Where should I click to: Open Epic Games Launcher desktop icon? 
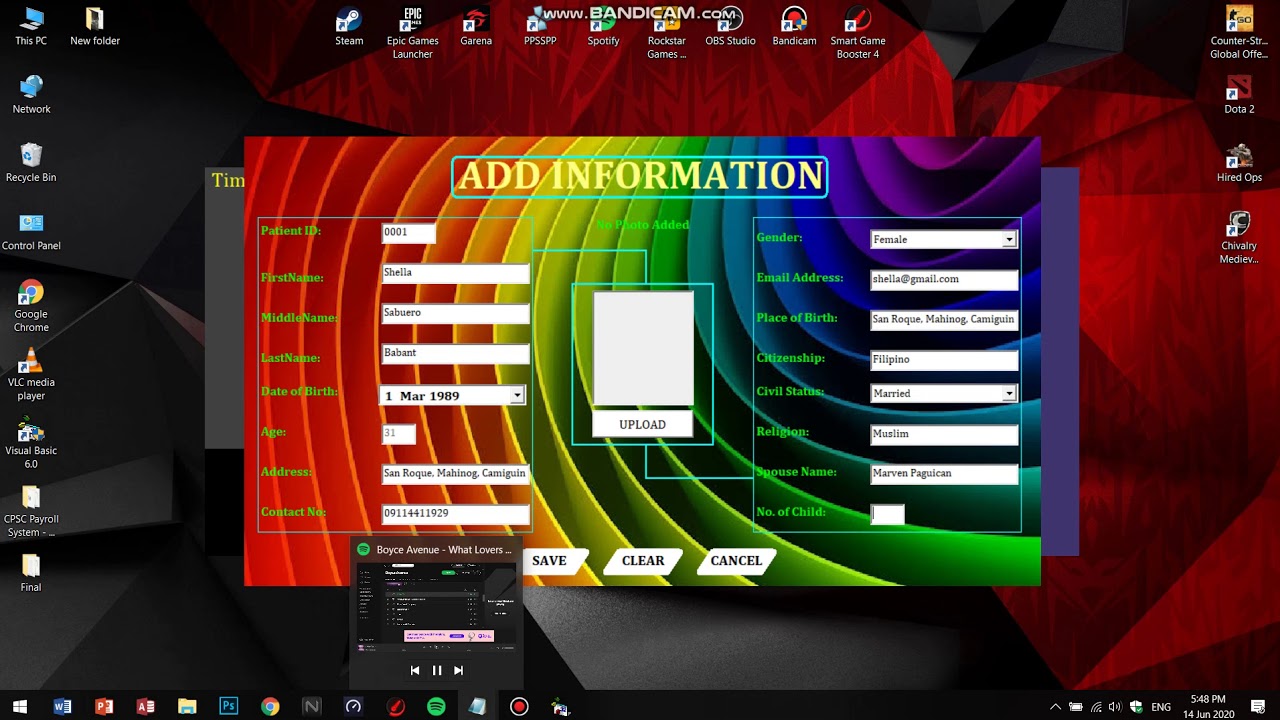click(412, 33)
